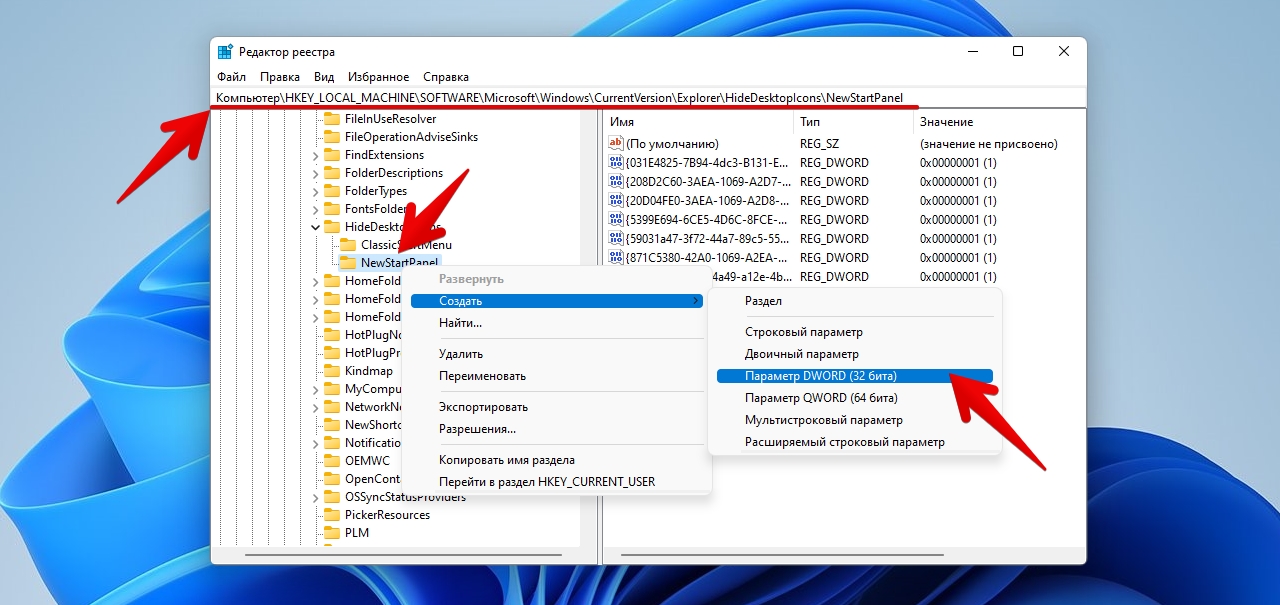1280x605 pixels.
Task: Expand the NetworkNe… key chevron
Action: [x=315, y=407]
